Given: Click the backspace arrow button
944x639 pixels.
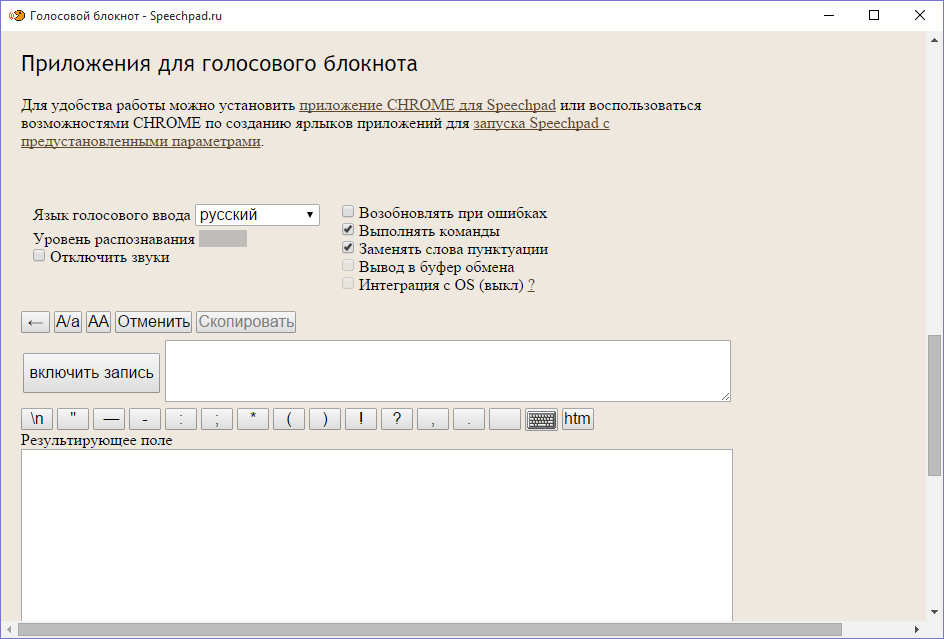Looking at the screenshot, I should tap(36, 322).
